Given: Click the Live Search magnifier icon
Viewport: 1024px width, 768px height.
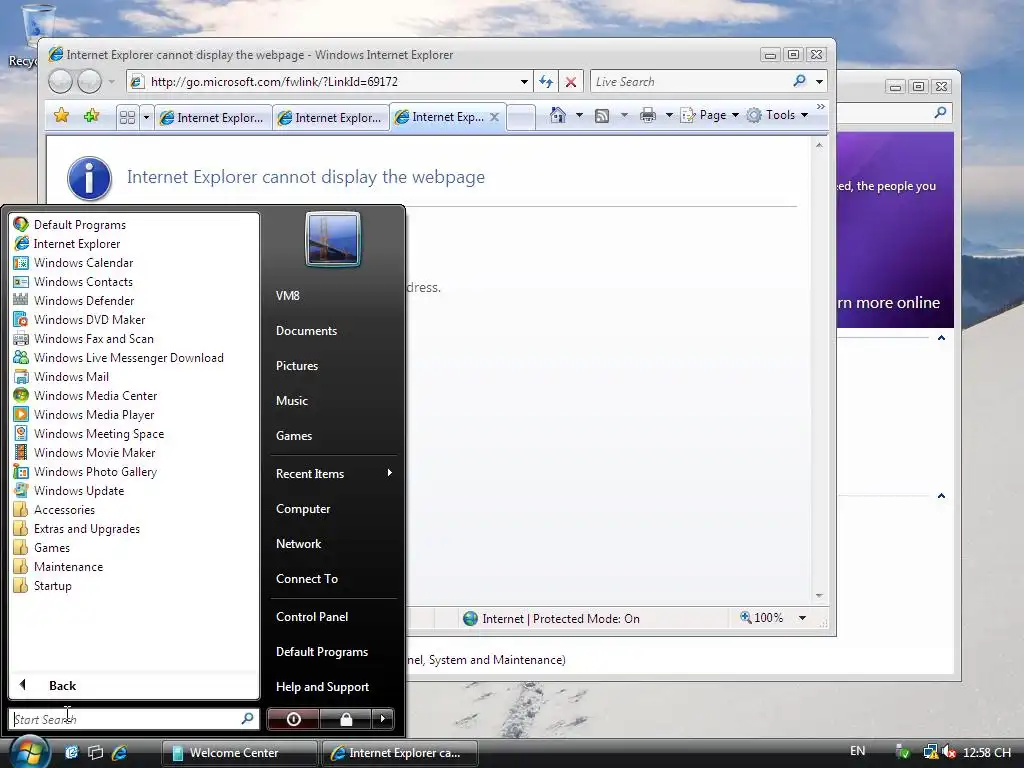Looking at the screenshot, I should [799, 81].
